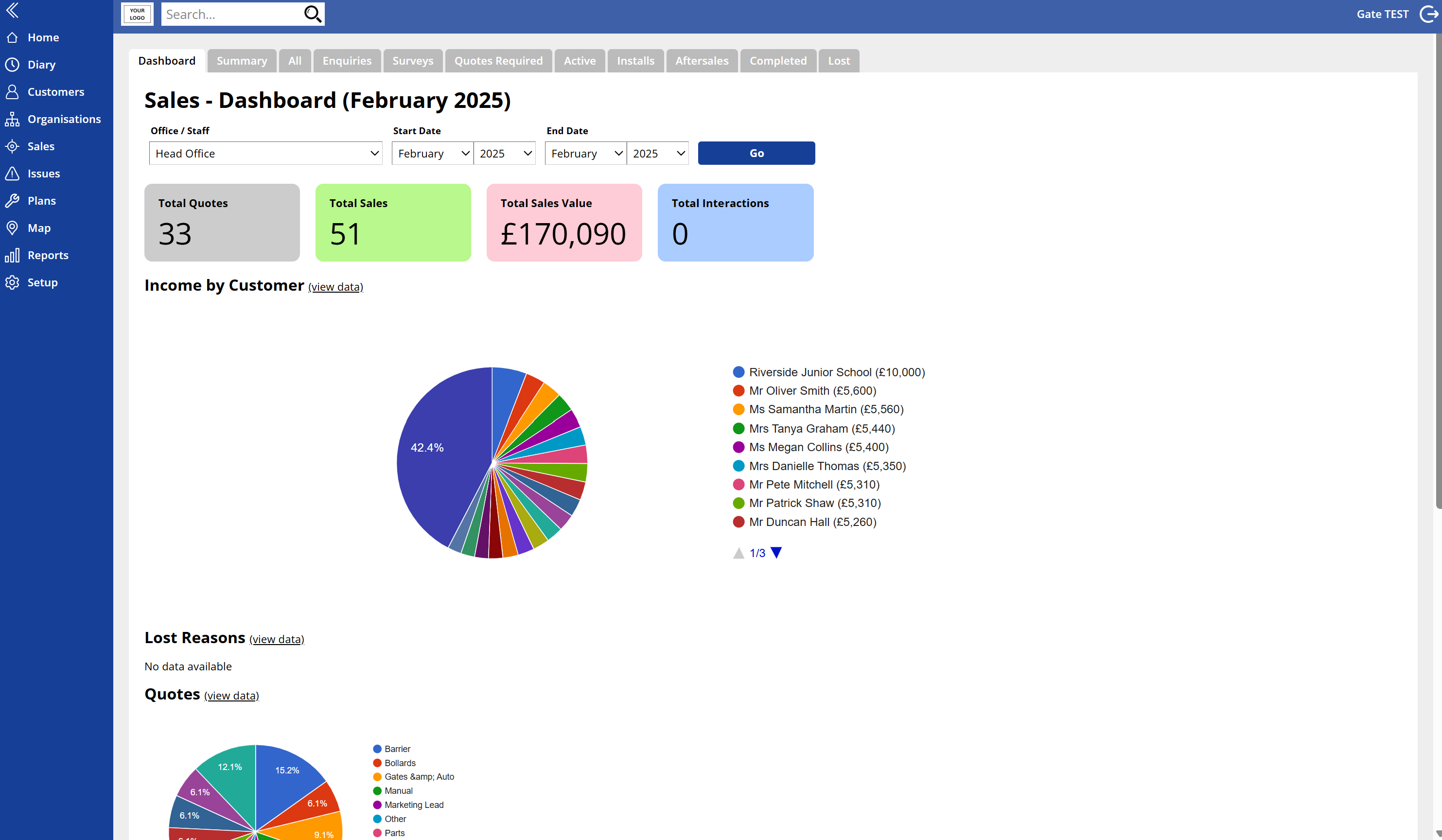Click the Total Sales card
This screenshot has height=840, width=1442.
click(x=393, y=223)
